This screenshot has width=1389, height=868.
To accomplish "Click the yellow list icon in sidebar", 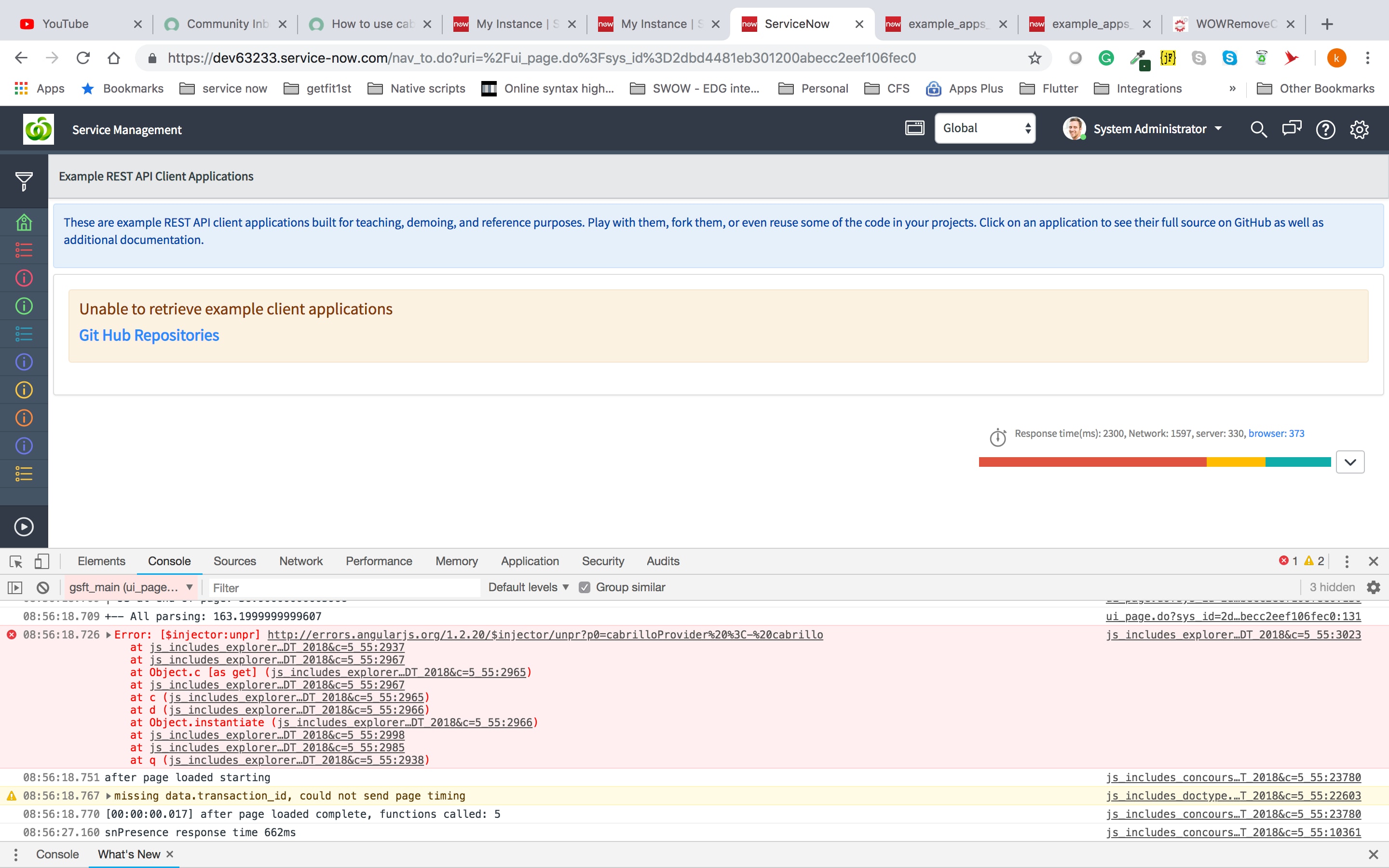I will tap(24, 474).
